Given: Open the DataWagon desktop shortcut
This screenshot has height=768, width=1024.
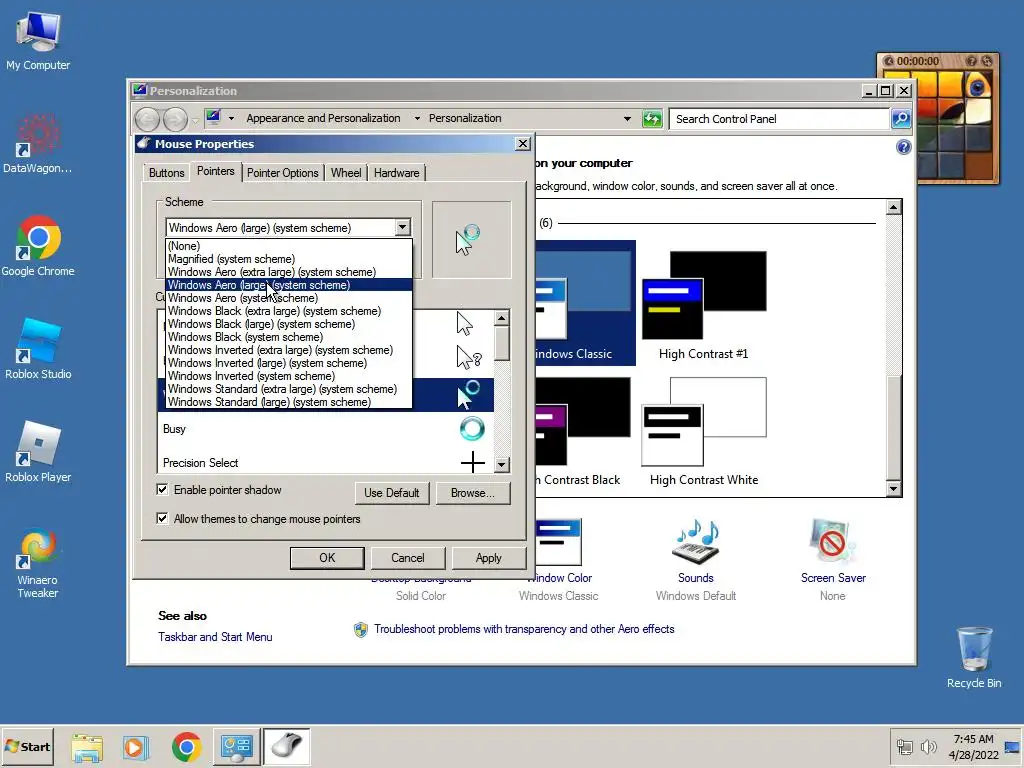Looking at the screenshot, I should [38, 144].
